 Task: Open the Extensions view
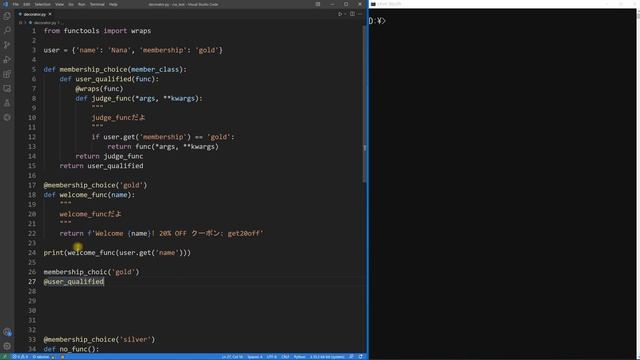point(7,74)
